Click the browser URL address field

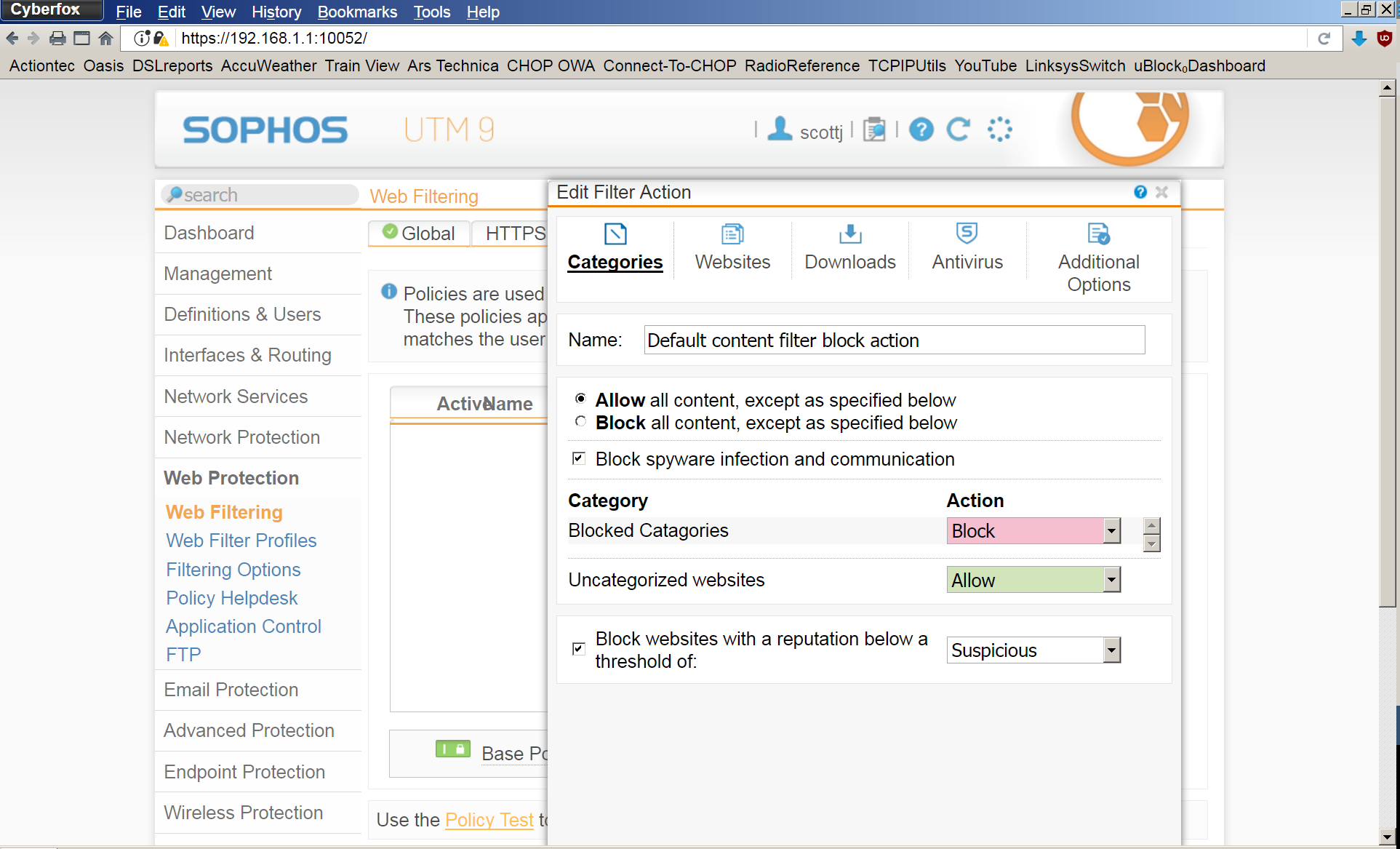tap(742, 39)
